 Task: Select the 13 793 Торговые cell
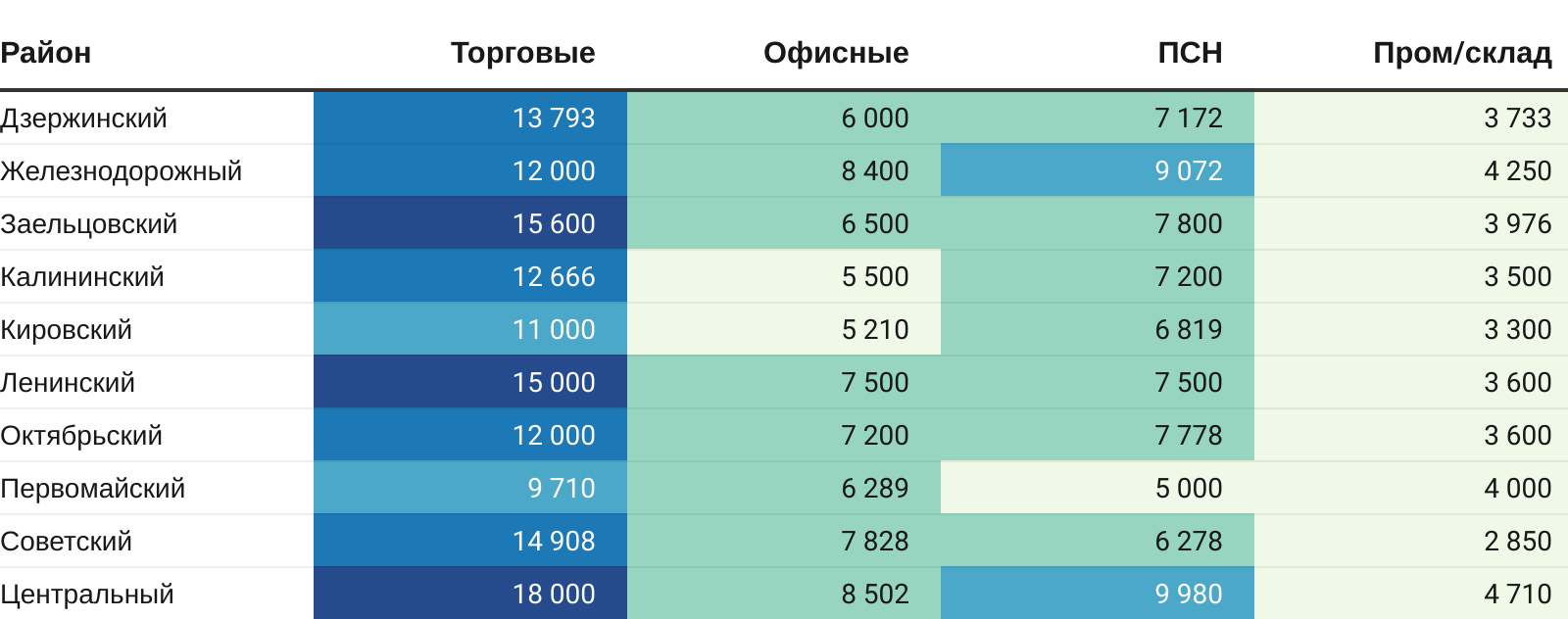click(x=553, y=119)
